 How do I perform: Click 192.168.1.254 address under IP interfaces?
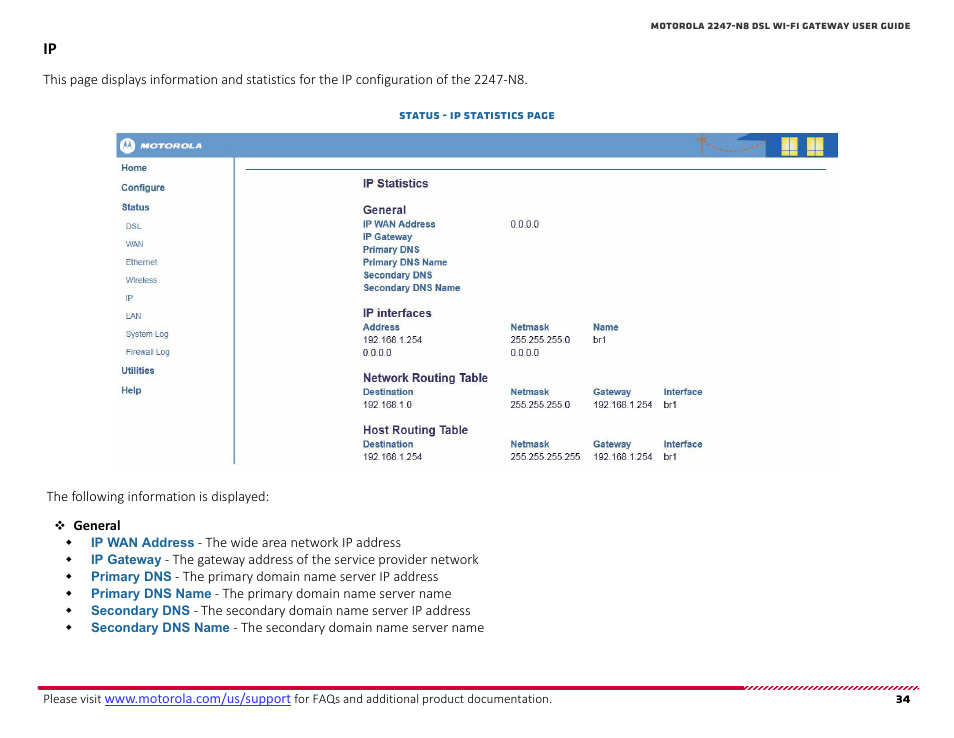click(392, 339)
